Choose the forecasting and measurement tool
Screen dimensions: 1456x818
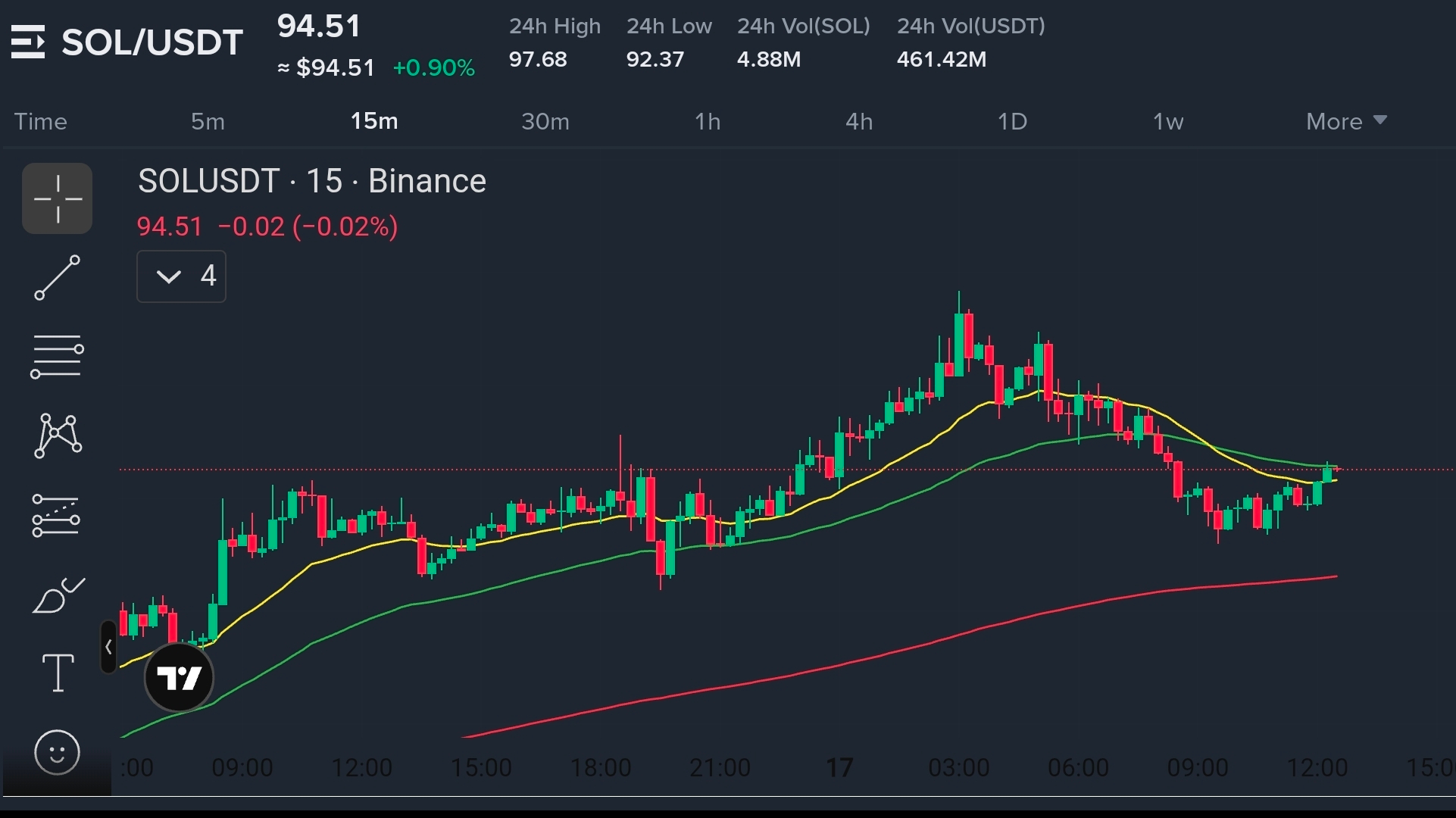click(57, 515)
